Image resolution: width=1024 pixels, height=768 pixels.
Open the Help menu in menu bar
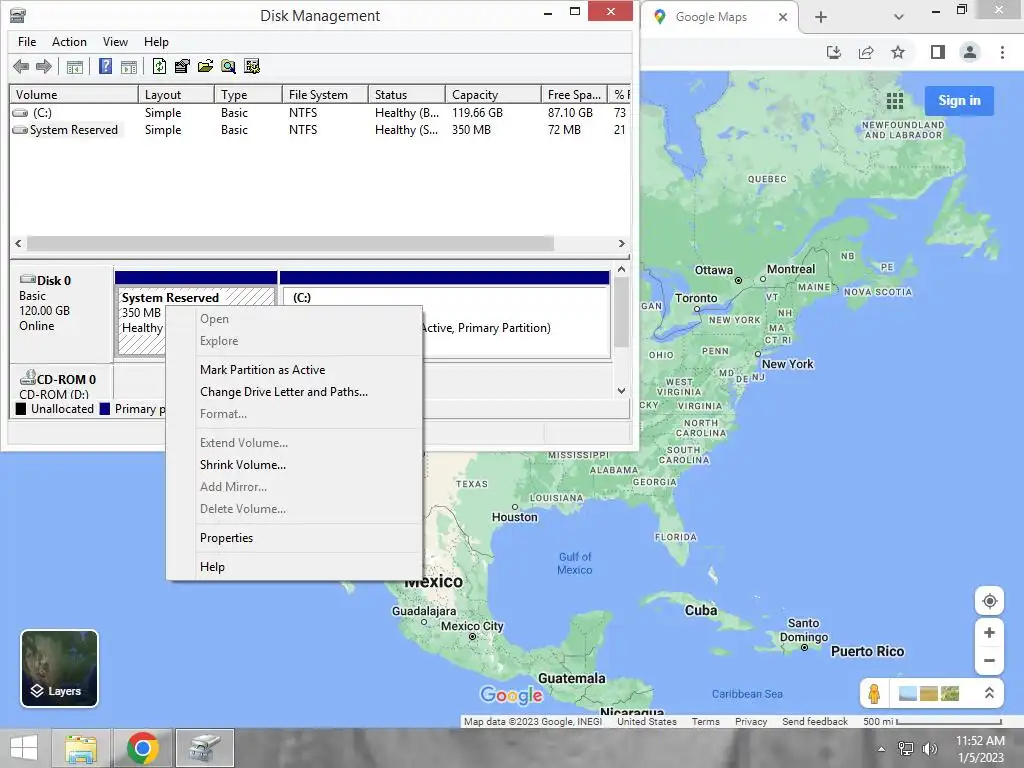pos(156,42)
